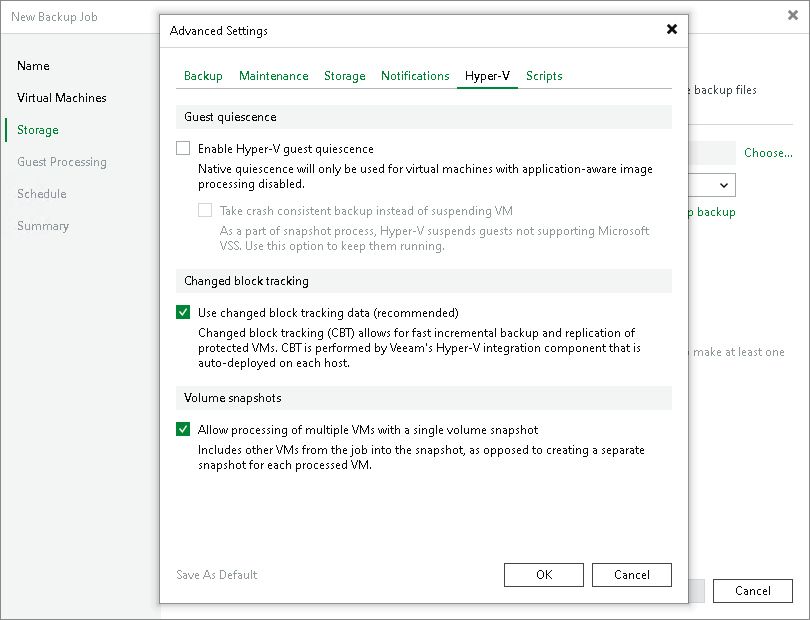
Task: Uncheck Use changed block tracking data
Action: [x=183, y=312]
